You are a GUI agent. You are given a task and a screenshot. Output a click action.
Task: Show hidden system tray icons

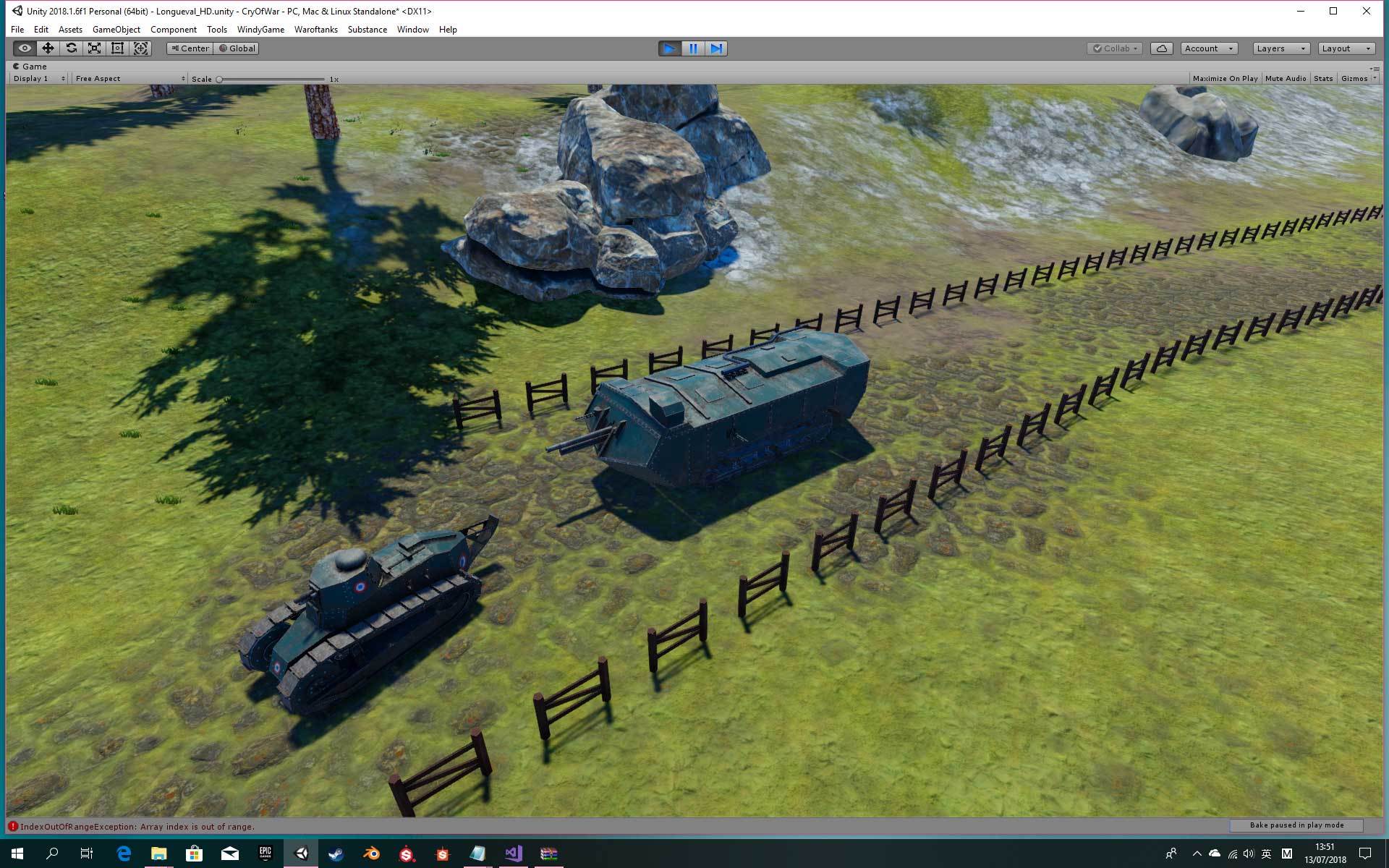point(1197,854)
